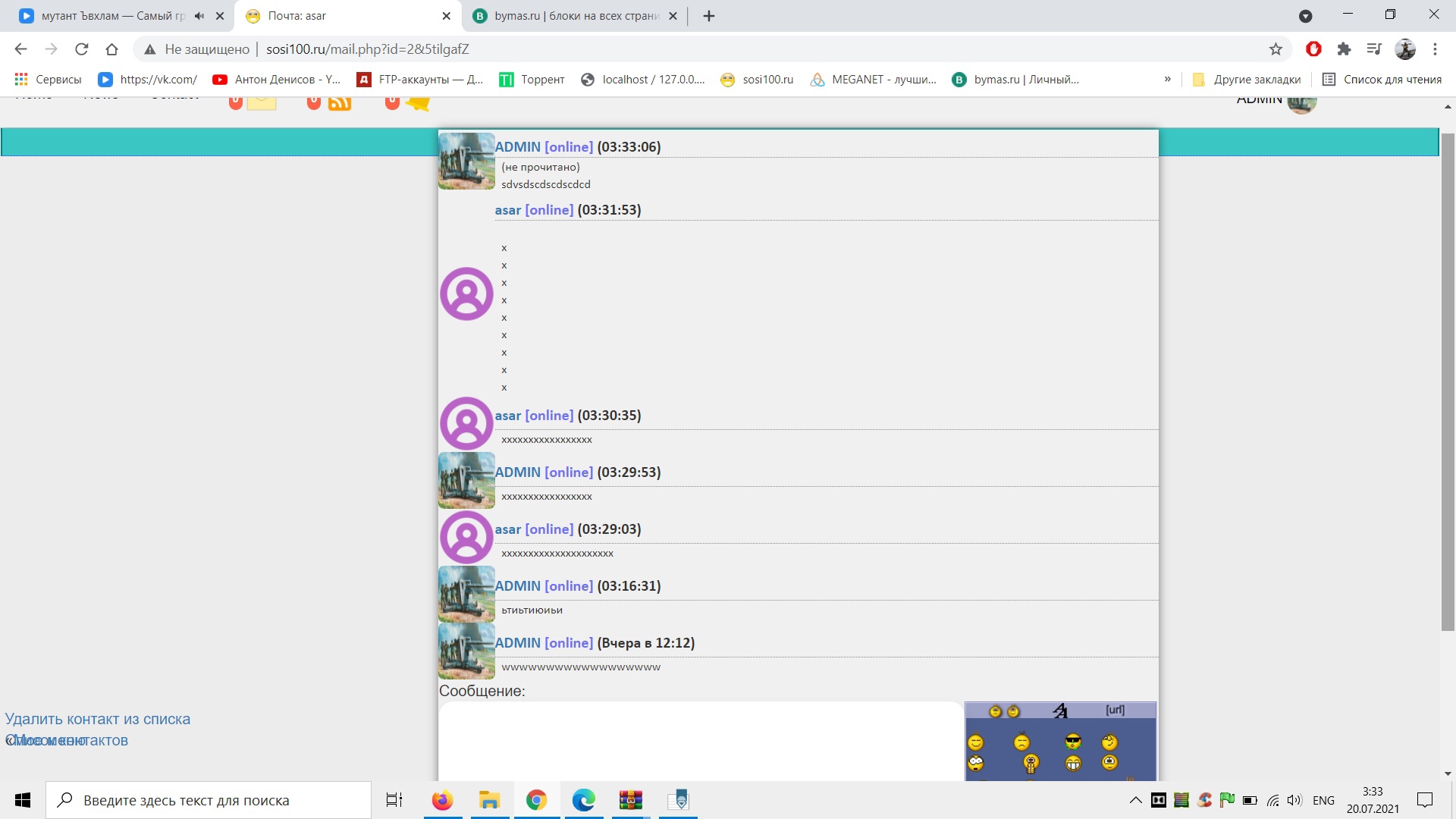
Task: Click "Удалить контакт из списка" link
Action: tap(98, 719)
